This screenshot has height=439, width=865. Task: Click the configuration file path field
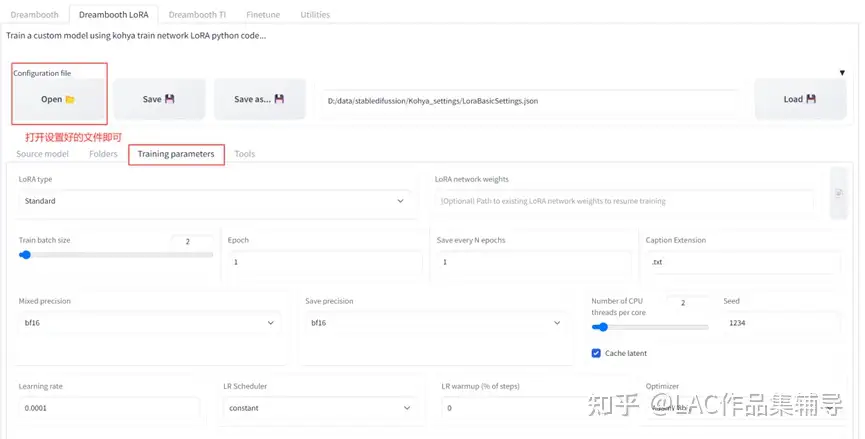pyautogui.click(x=530, y=101)
